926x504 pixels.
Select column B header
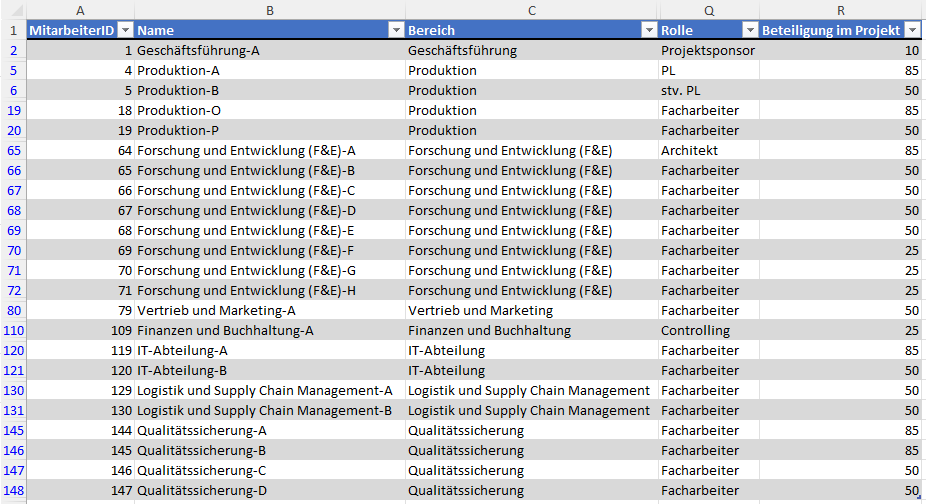coord(270,10)
